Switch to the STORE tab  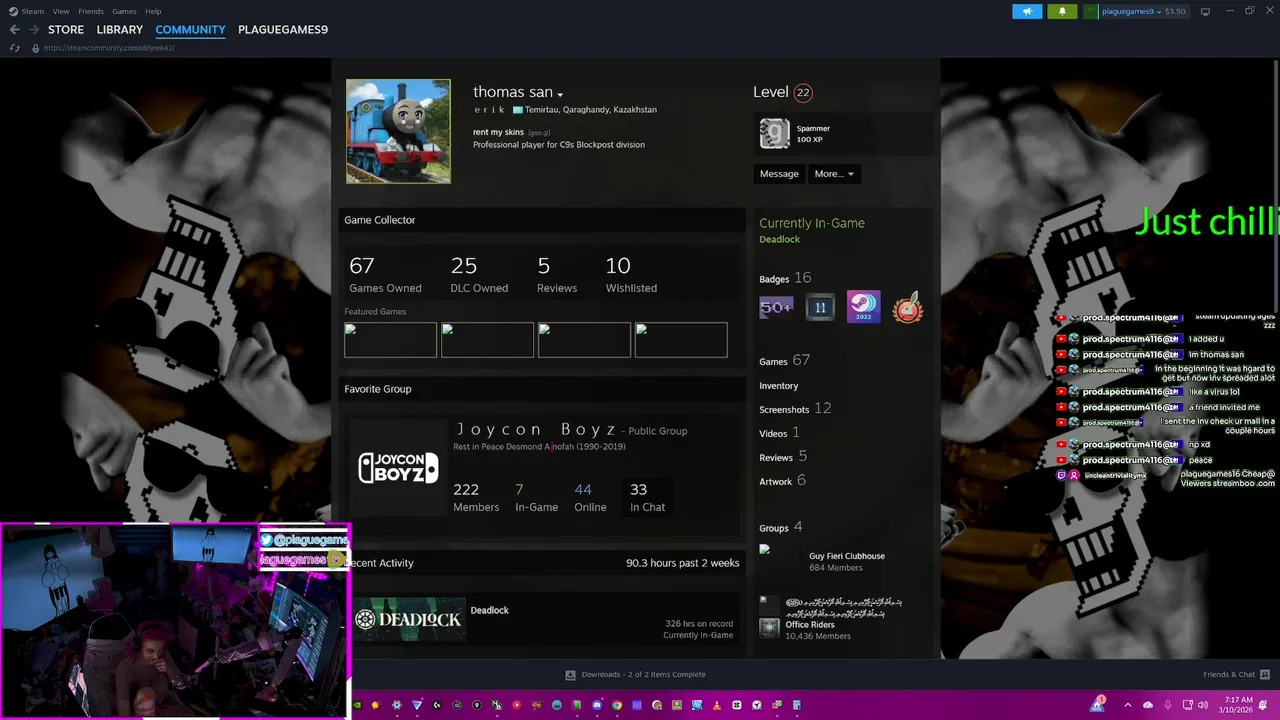66,30
